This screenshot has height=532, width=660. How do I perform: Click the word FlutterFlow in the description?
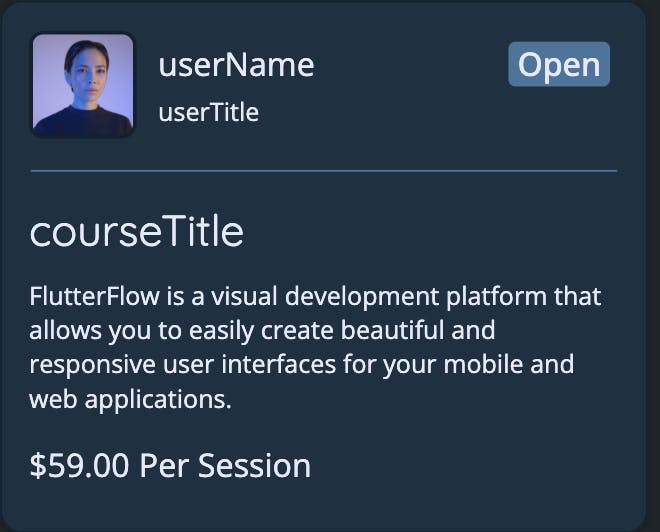point(95,296)
